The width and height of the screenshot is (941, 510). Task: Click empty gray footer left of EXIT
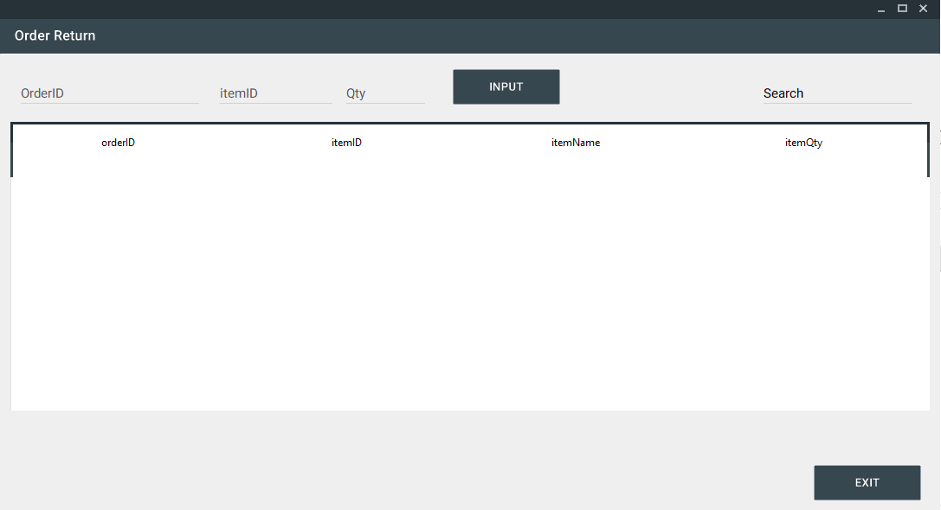tap(400, 470)
